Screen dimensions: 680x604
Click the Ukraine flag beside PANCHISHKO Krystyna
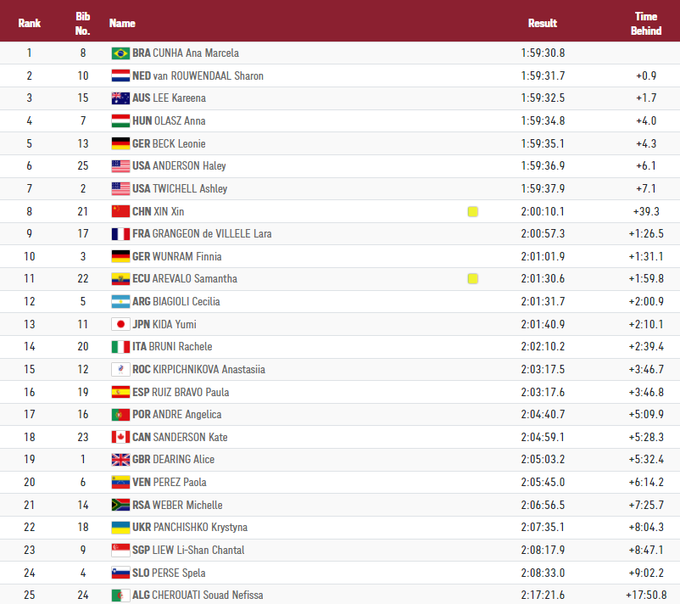(120, 527)
